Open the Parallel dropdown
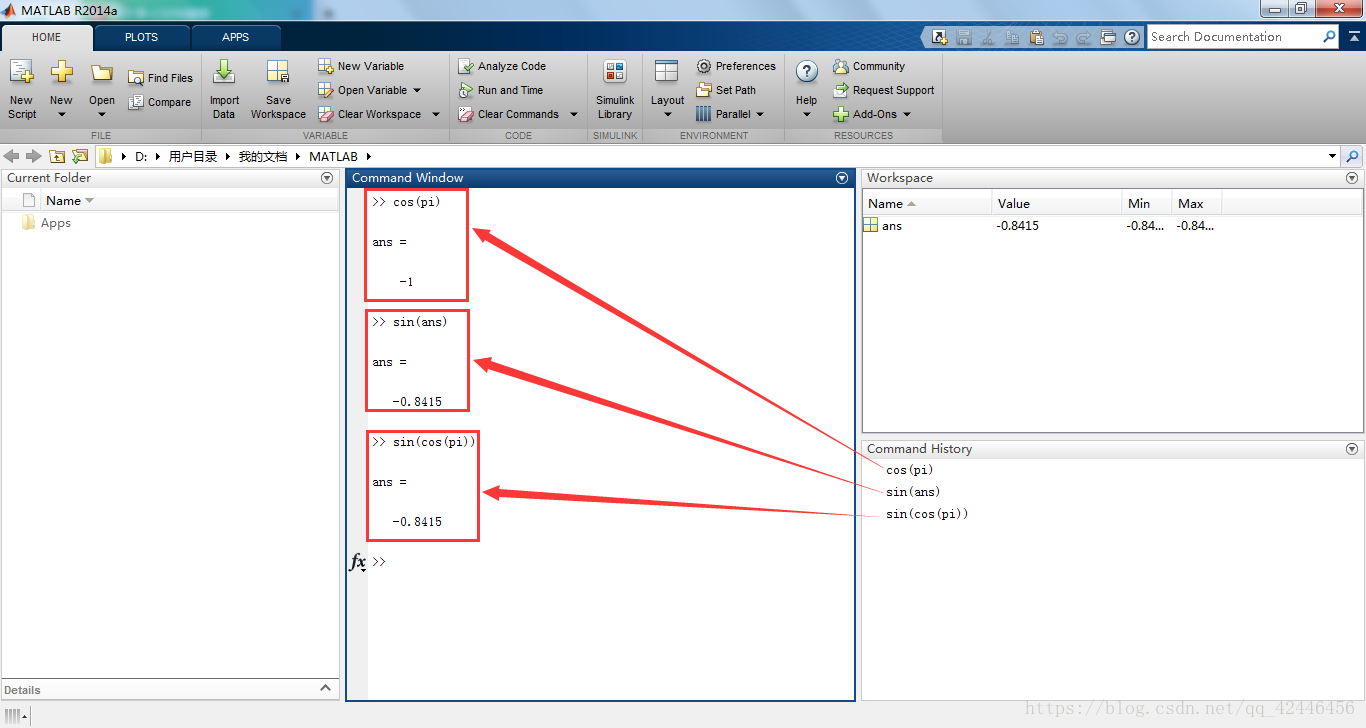 point(730,114)
